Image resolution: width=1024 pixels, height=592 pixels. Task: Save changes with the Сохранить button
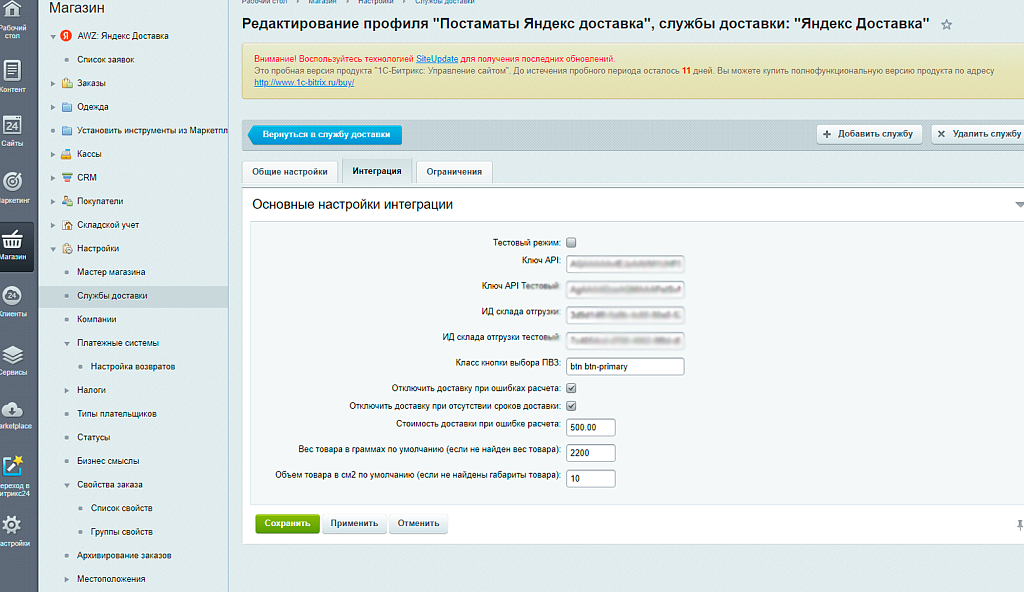click(287, 523)
